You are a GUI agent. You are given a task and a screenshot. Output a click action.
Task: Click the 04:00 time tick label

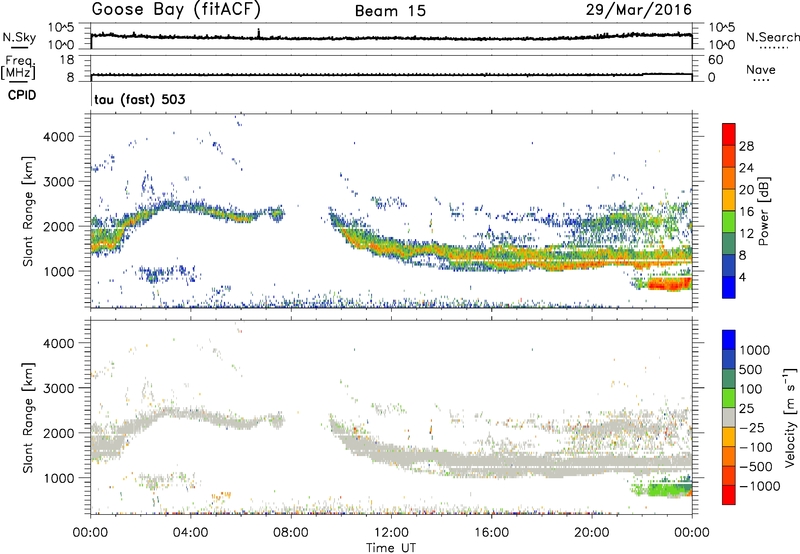point(191,533)
